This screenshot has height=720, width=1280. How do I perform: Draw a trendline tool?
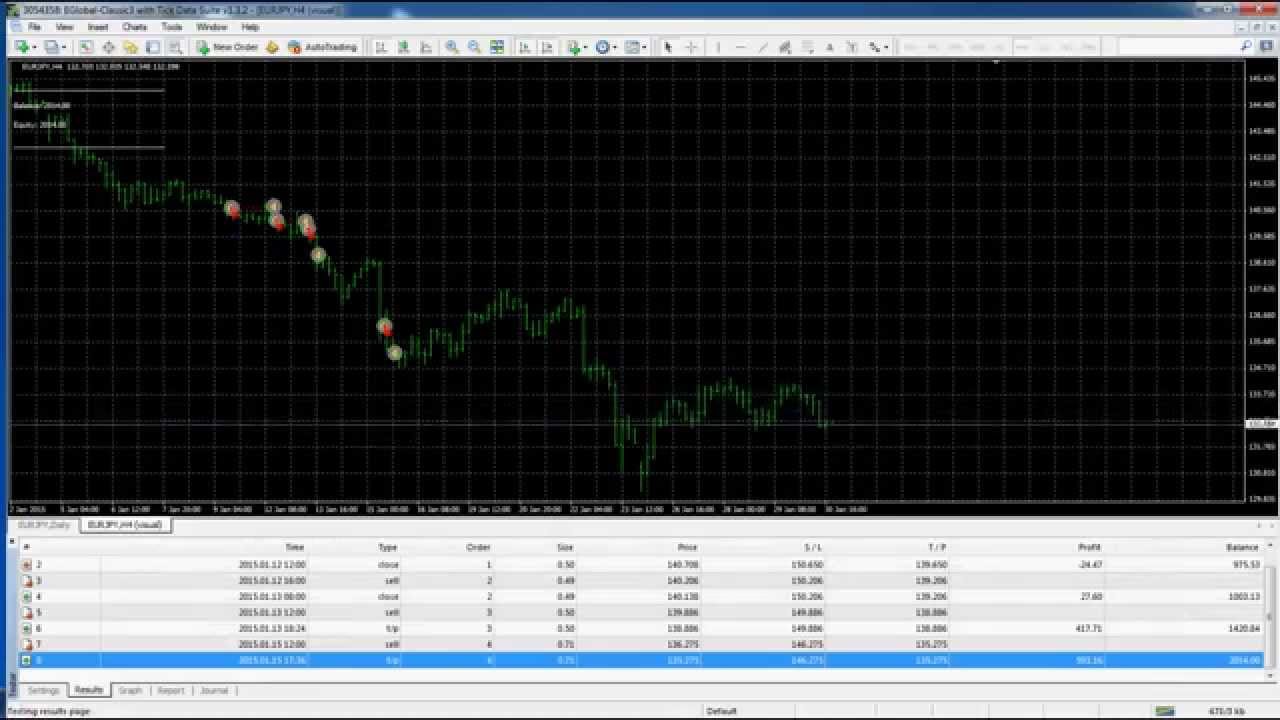tap(763, 47)
